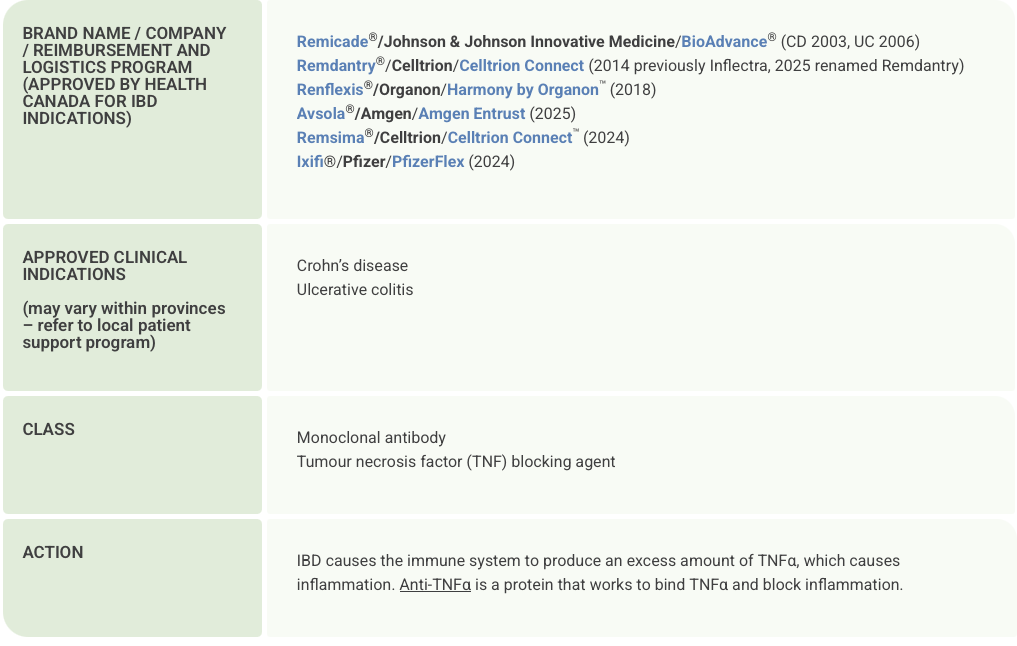Click the Monoclonal antibody text
Screen dimensions: 1017x646
pos(371,438)
